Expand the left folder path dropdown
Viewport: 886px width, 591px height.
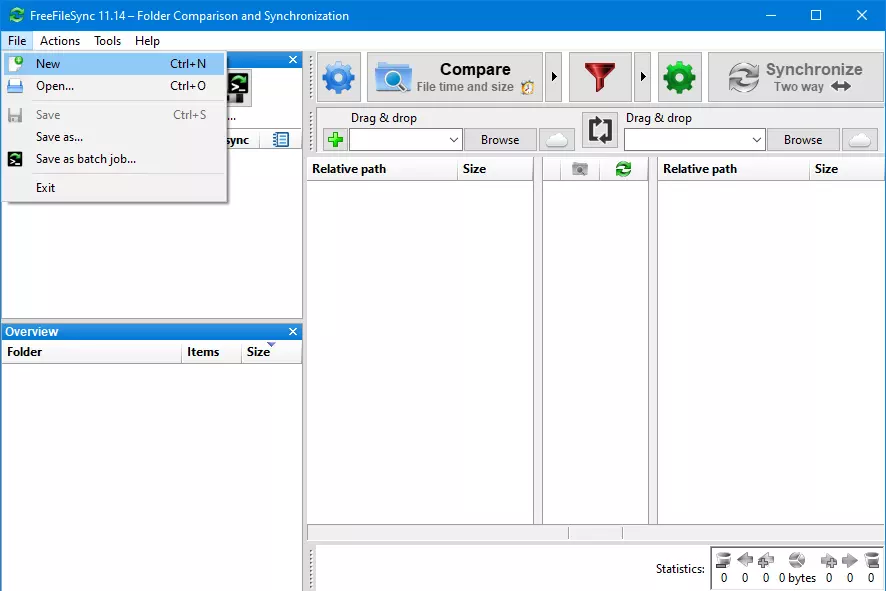pyautogui.click(x=454, y=140)
